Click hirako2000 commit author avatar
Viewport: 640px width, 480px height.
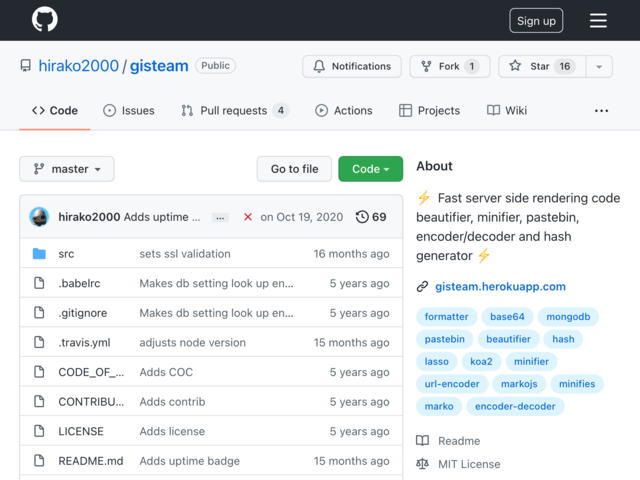point(39,217)
